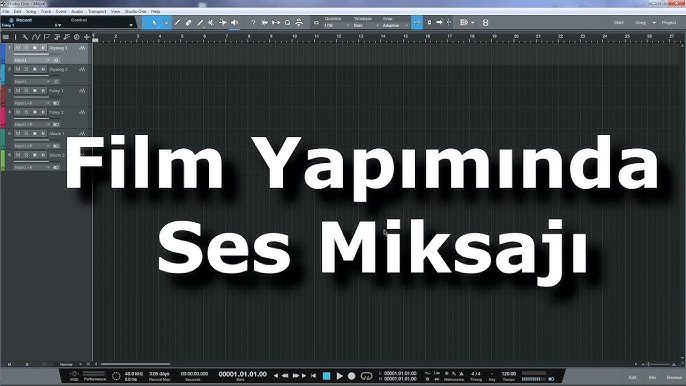
Task: Click the circular icon after the ripple arrows
Action: (x=287, y=22)
